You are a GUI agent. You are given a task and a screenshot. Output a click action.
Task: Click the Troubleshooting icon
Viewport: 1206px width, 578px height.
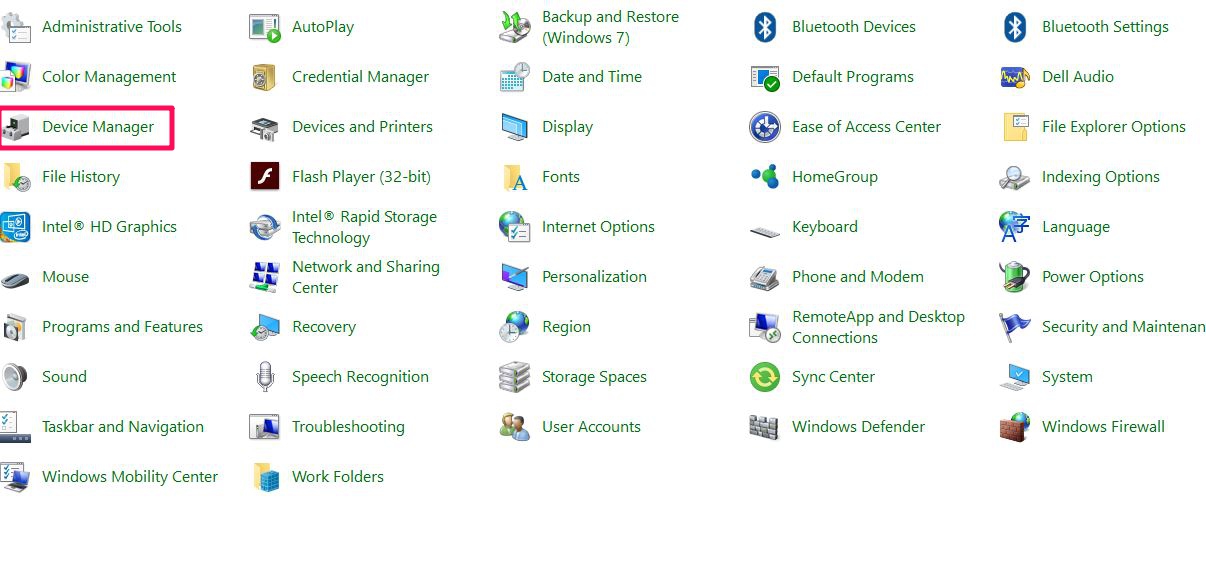click(x=265, y=427)
